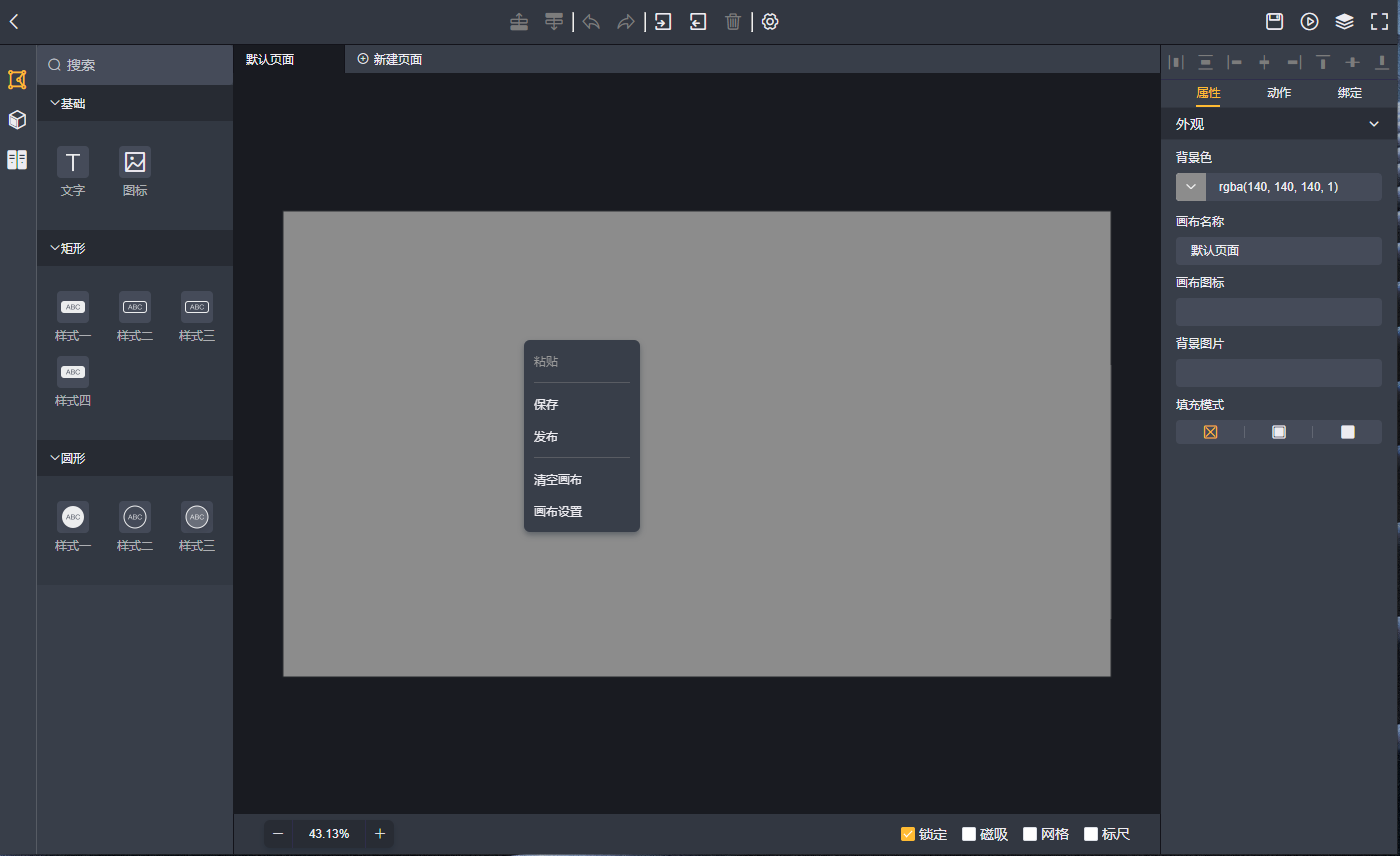
Task: Select the book-style sidebar icon
Action: [x=17, y=160]
